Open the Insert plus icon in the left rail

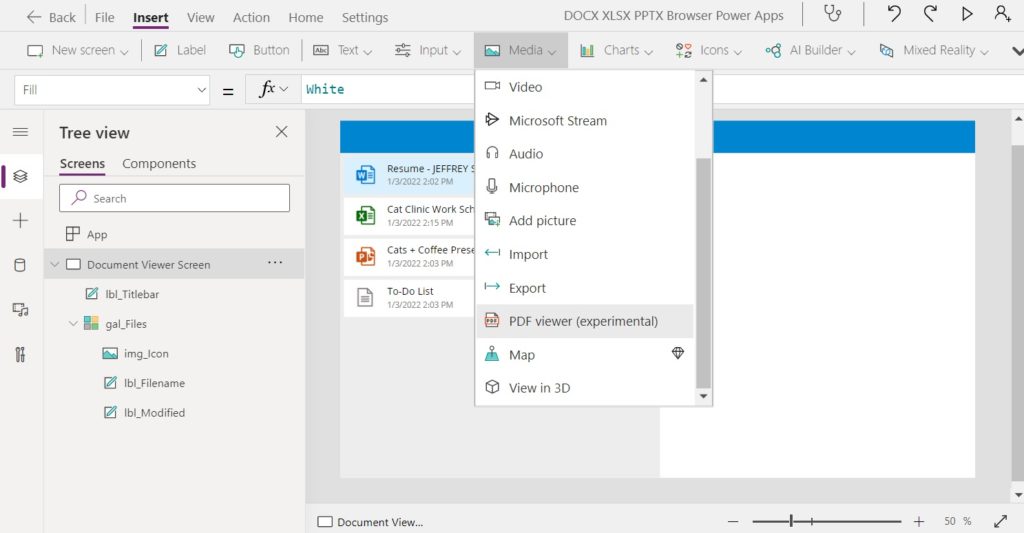[20, 221]
